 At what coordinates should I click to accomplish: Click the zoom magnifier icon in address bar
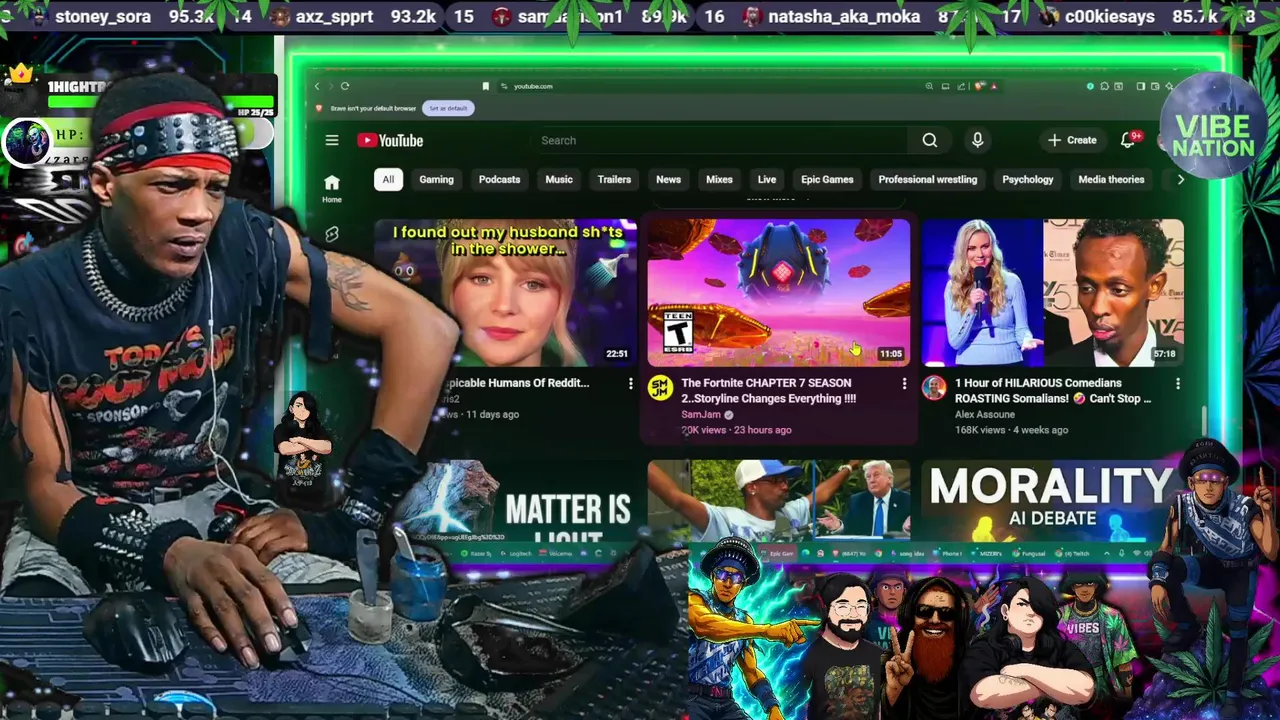[930, 86]
